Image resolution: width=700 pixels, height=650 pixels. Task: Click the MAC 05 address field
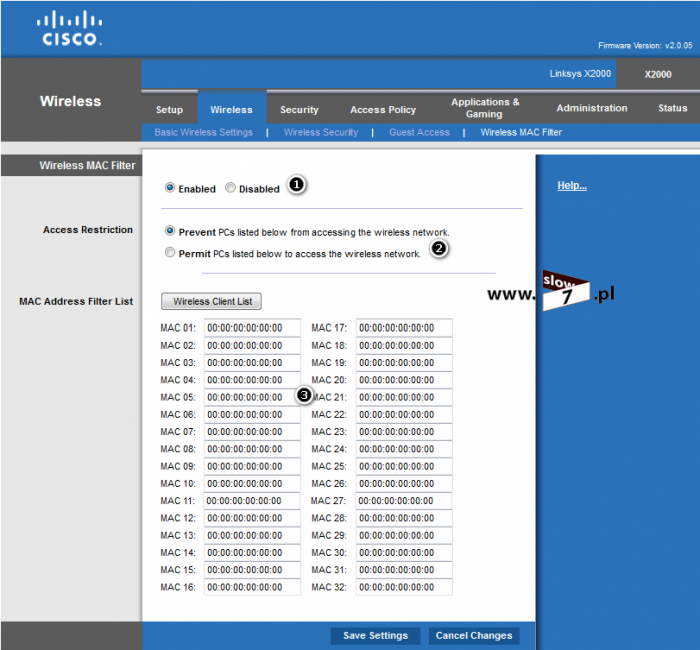[252, 397]
